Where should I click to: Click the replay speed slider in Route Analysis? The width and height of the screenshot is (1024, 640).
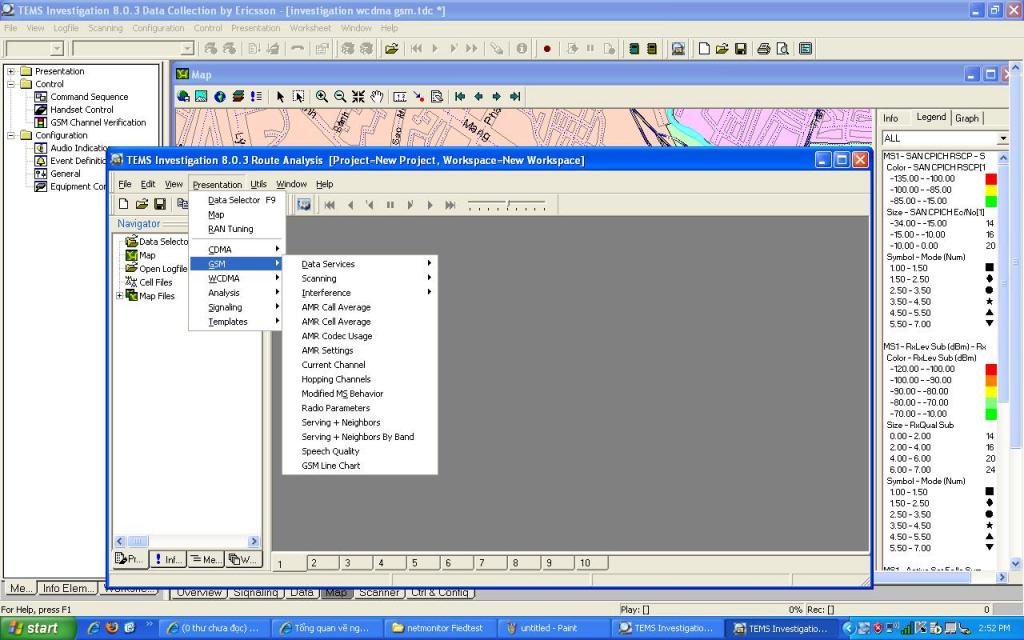tap(507, 205)
